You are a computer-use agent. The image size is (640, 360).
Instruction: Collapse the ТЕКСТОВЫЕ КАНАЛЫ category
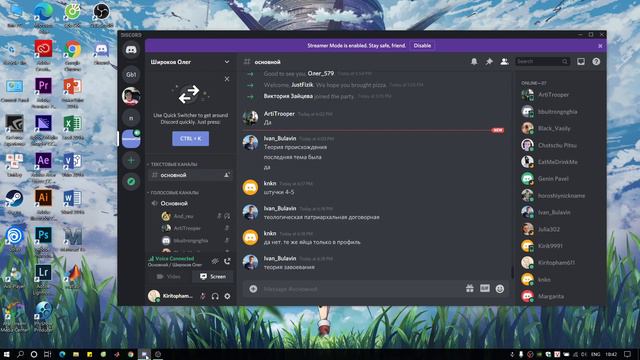coord(173,164)
